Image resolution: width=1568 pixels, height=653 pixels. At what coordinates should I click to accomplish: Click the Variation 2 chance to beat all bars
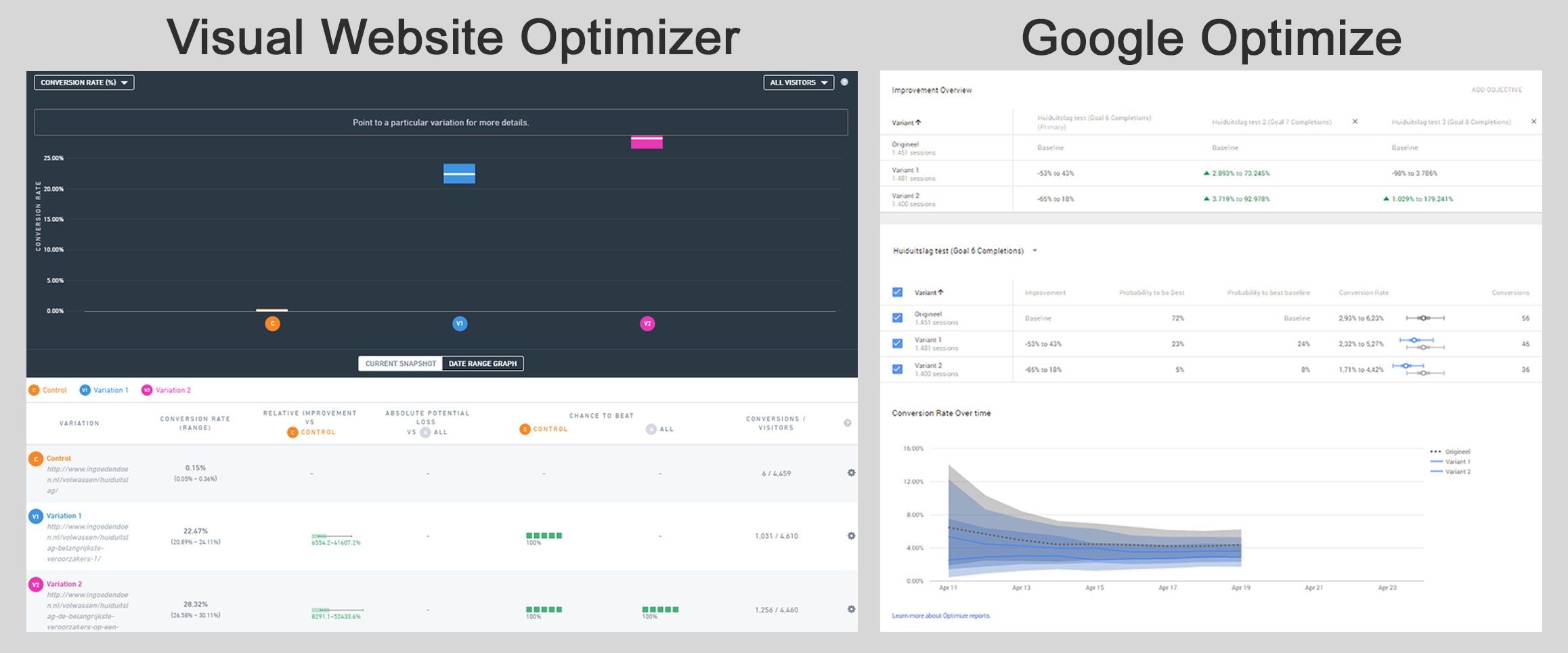point(660,609)
